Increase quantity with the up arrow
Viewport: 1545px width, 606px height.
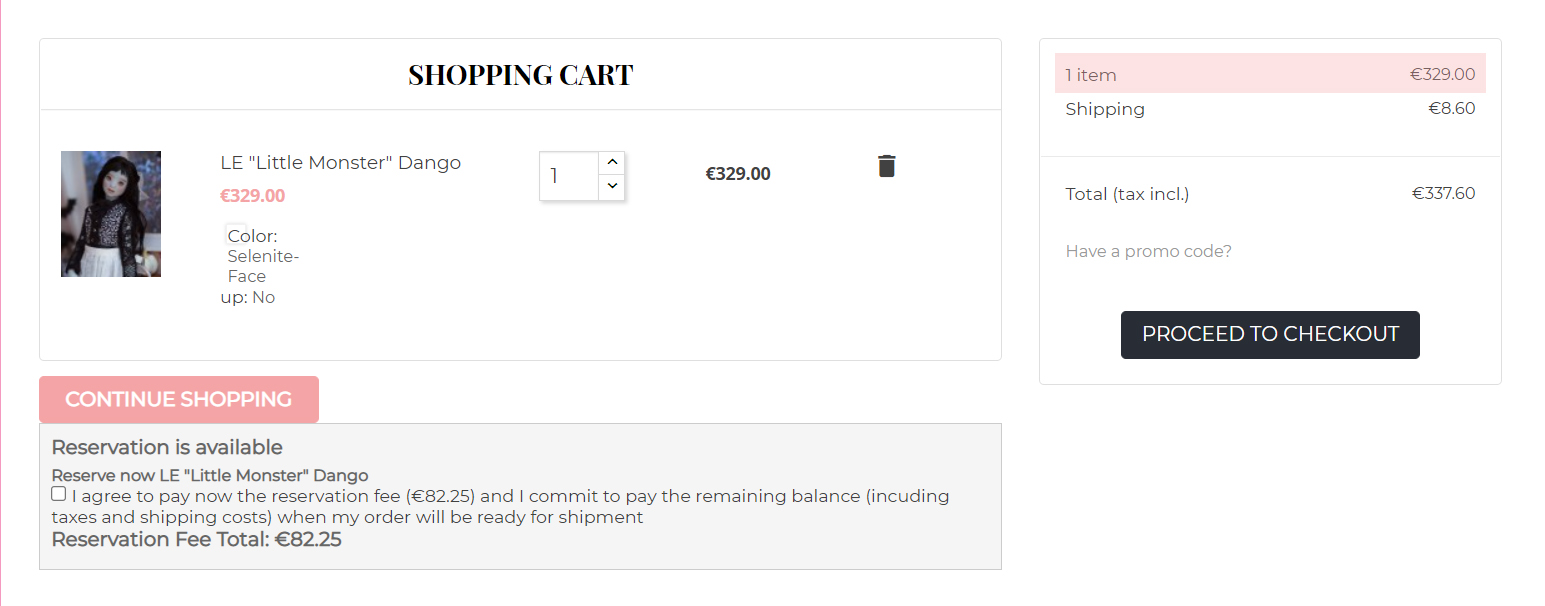pyautogui.click(x=612, y=163)
